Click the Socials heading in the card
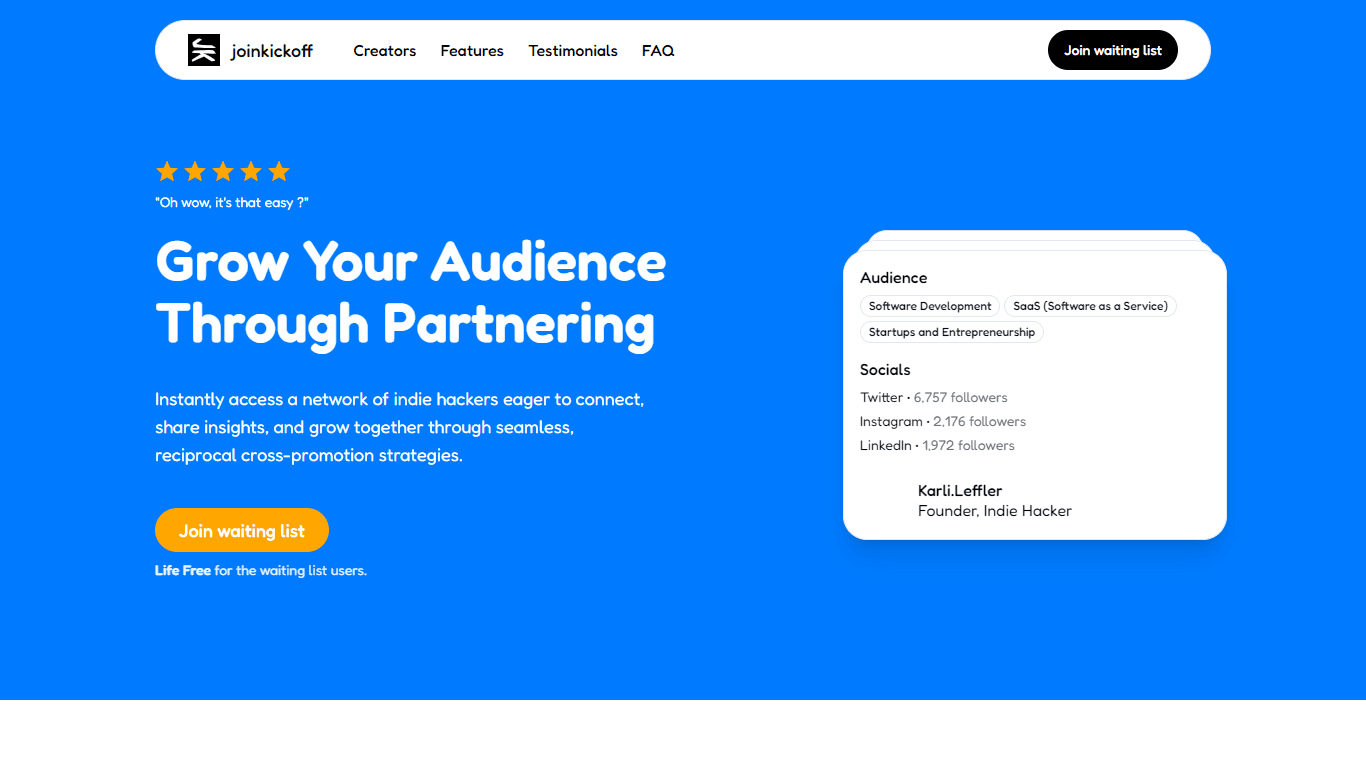 pyautogui.click(x=885, y=370)
